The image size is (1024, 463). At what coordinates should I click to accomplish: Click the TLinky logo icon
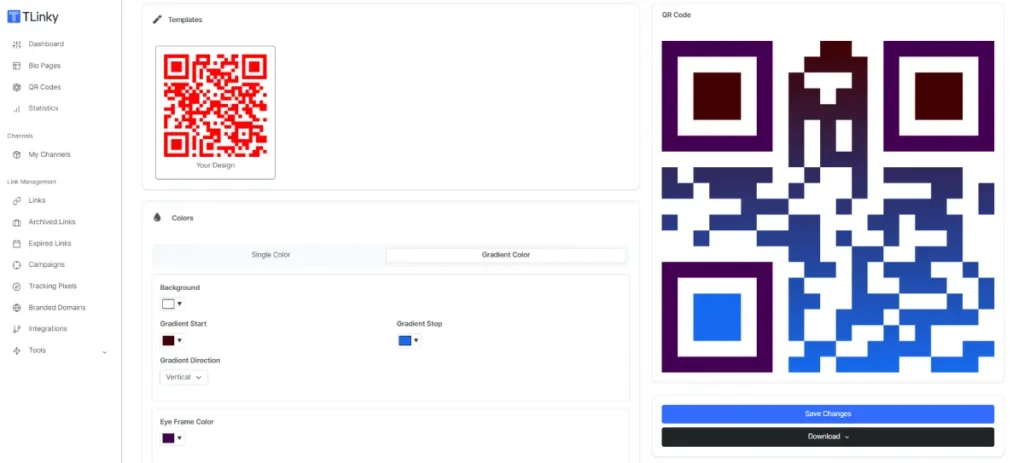14,17
